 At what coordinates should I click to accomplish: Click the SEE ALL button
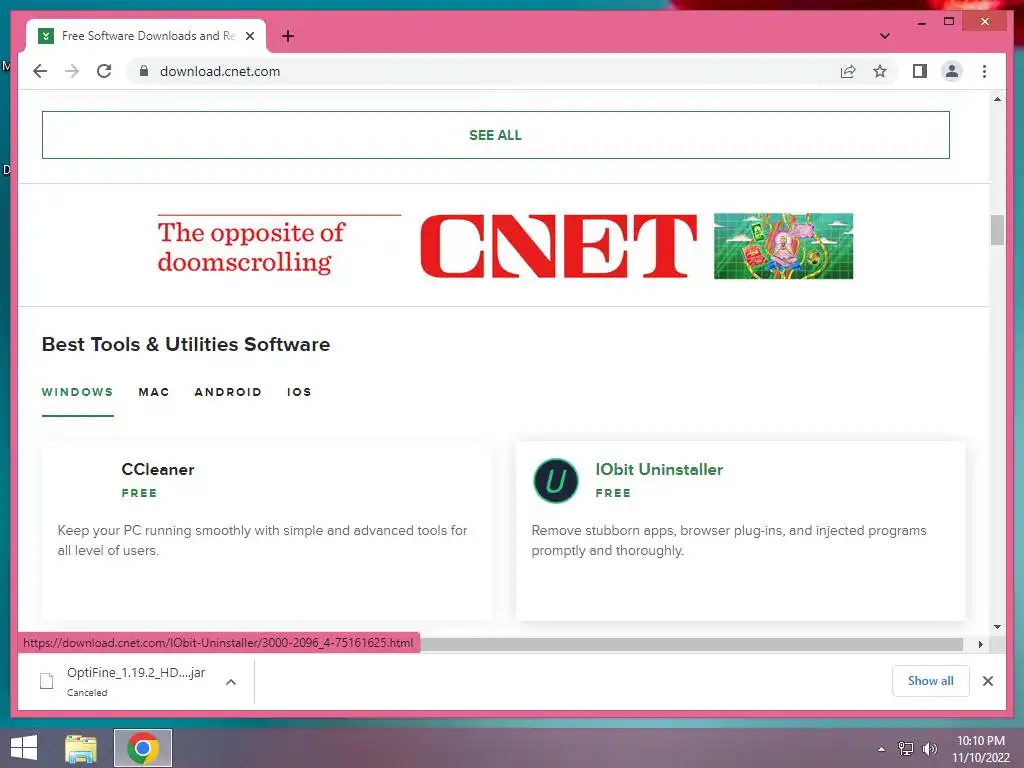click(x=496, y=135)
